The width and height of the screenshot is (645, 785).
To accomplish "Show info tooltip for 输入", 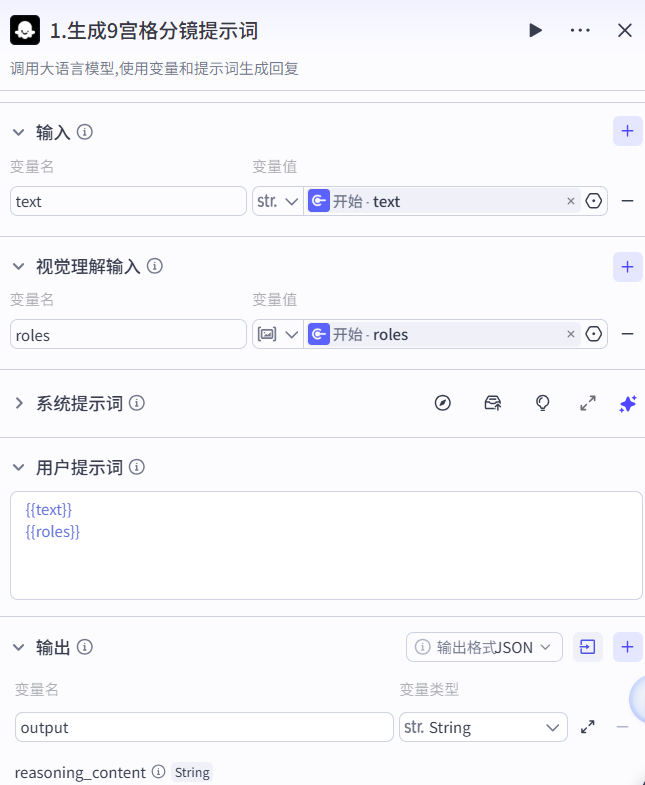I will [x=85, y=132].
